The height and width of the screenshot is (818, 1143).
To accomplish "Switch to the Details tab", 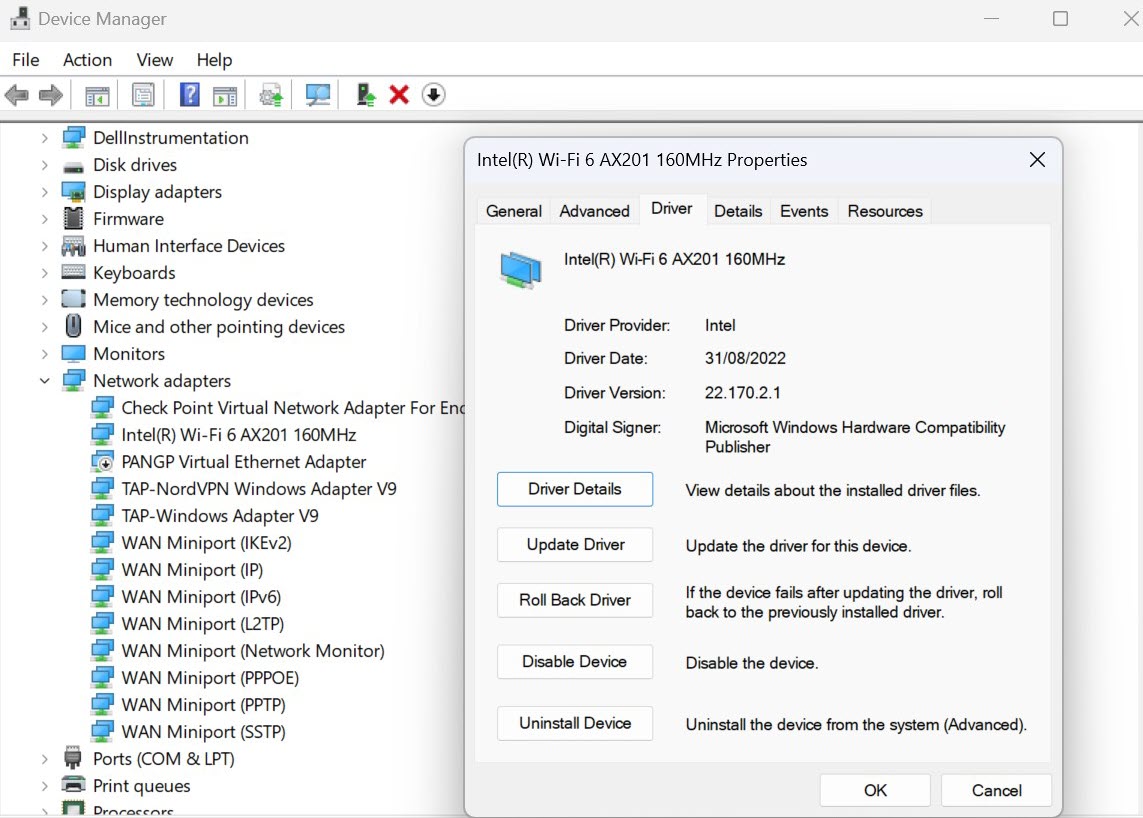I will 738,211.
